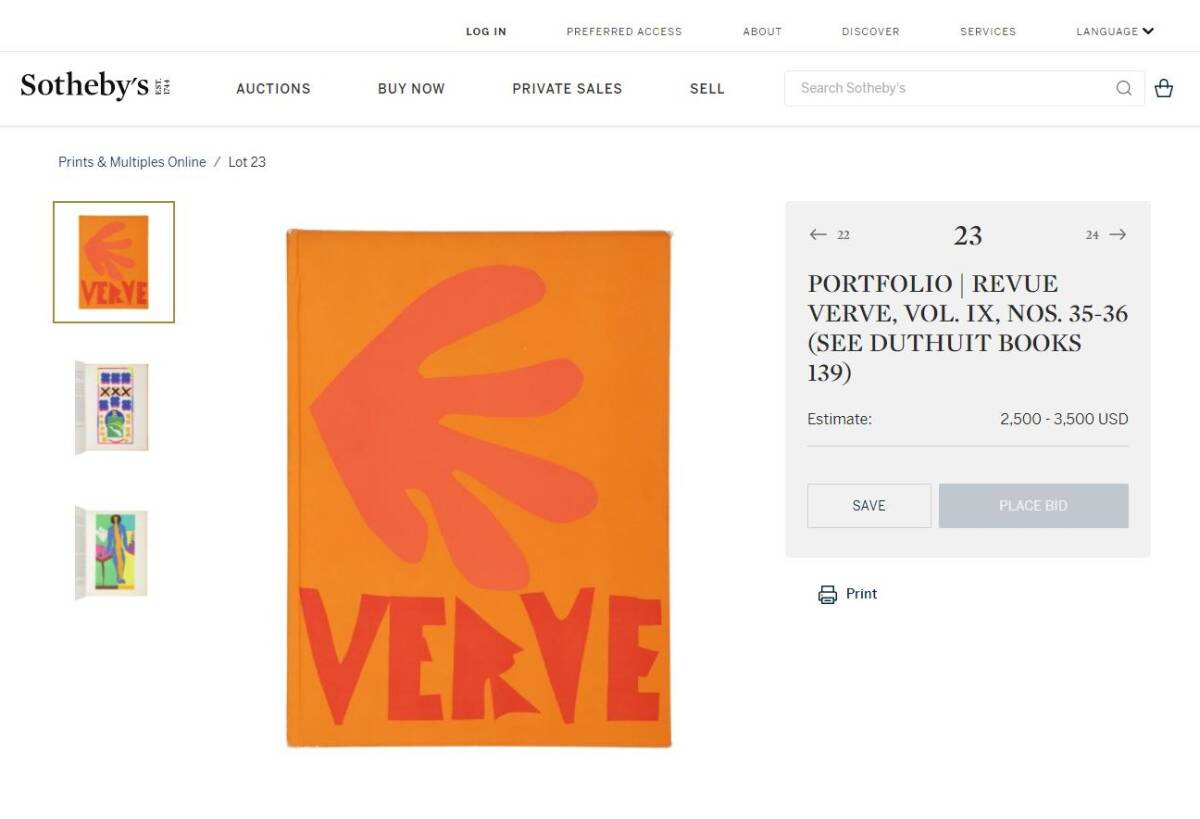The height and width of the screenshot is (819, 1200).
Task: Select the second thumbnail with X pattern
Action: click(x=113, y=408)
